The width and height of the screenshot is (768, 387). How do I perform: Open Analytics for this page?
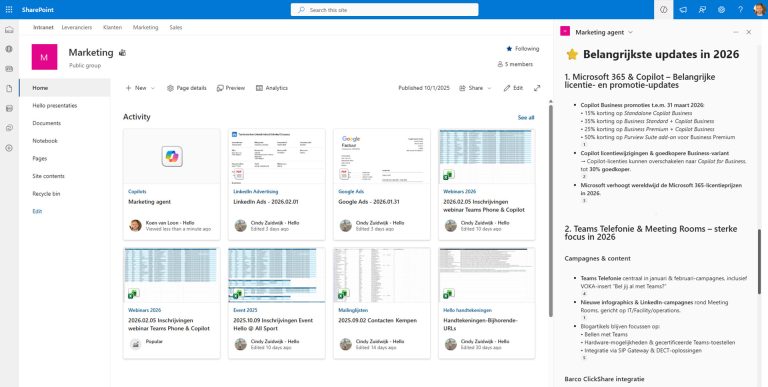click(x=272, y=88)
